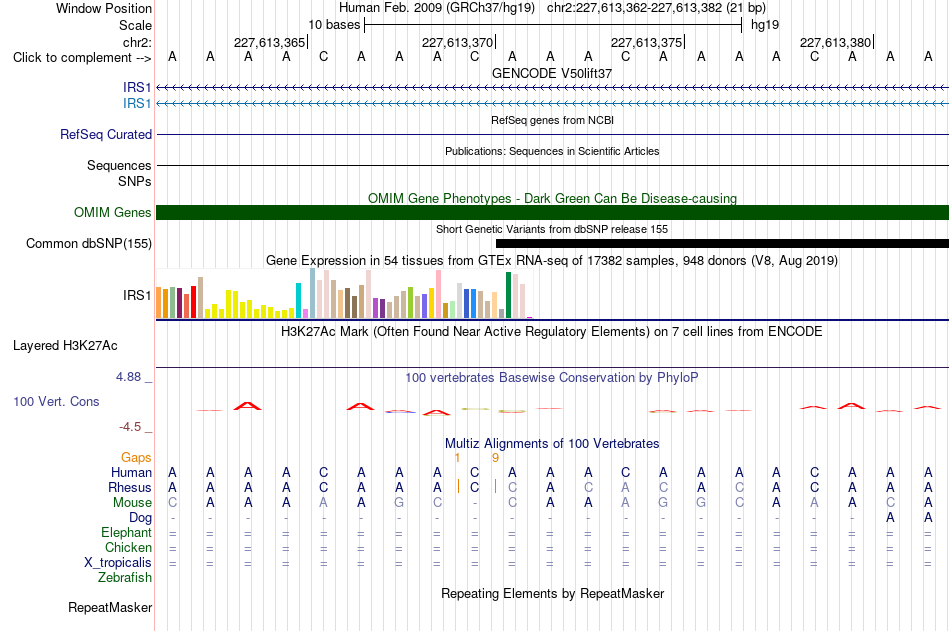950x631 pixels.
Task: Click the Sequences publications track label
Action: point(119,165)
